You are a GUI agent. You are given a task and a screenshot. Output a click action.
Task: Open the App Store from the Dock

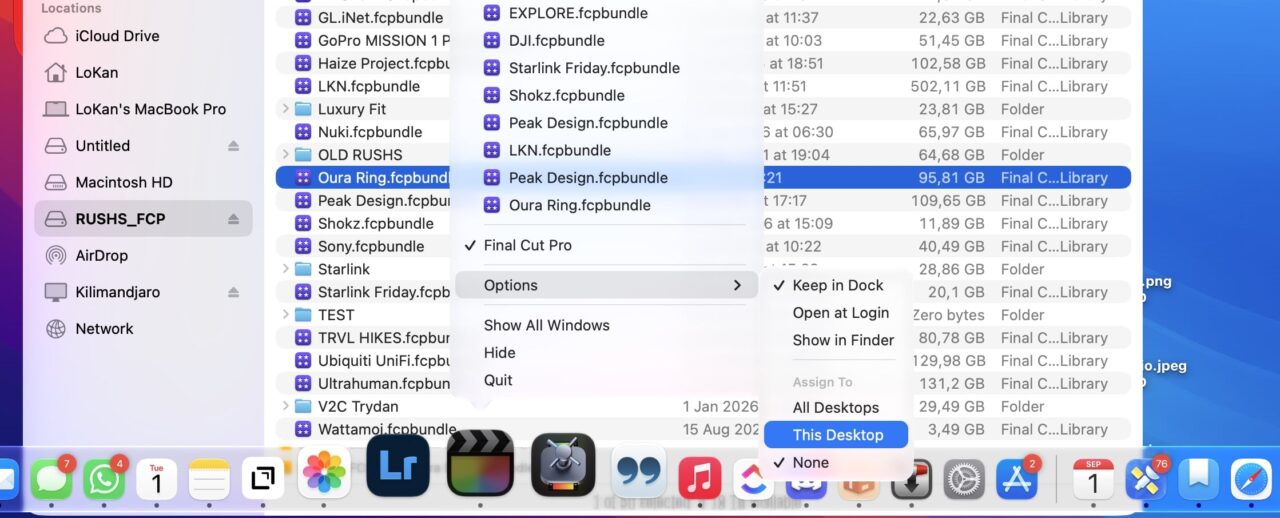[x=1018, y=479]
